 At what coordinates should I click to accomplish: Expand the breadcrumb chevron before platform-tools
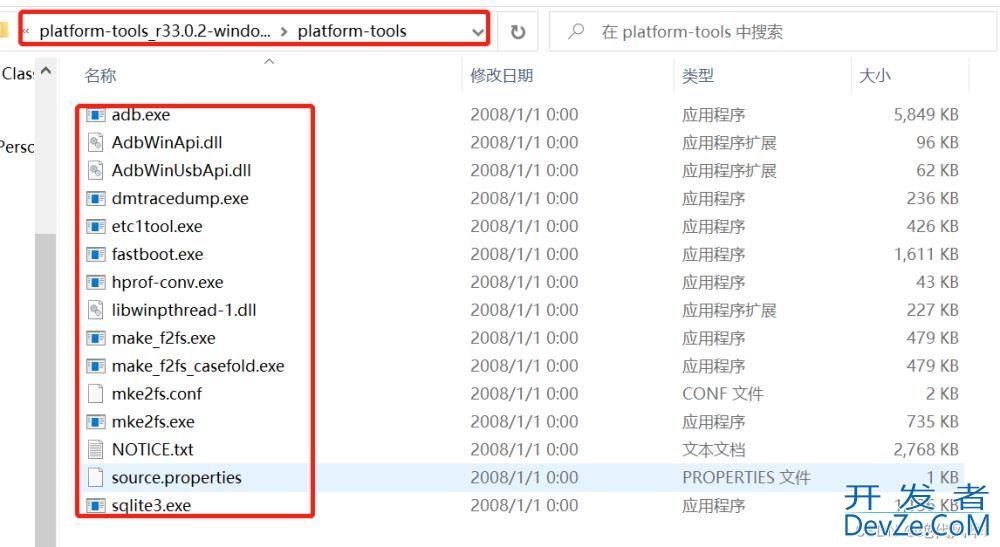click(284, 31)
